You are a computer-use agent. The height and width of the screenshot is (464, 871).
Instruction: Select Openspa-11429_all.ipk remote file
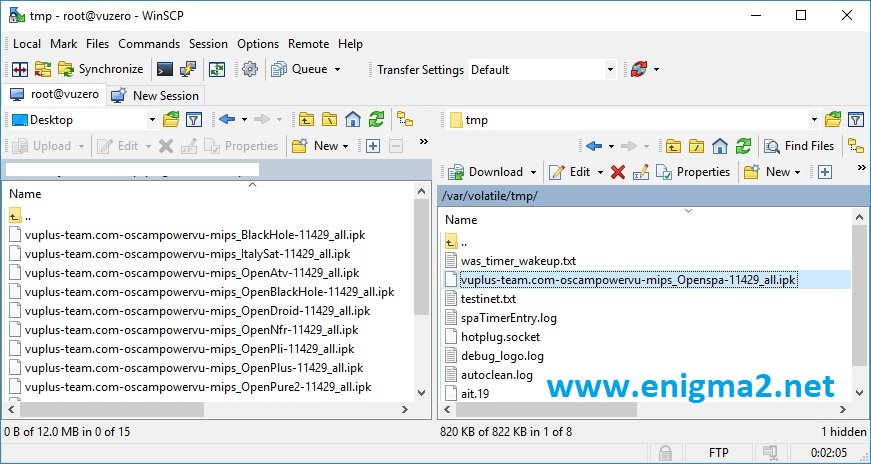pos(628,280)
